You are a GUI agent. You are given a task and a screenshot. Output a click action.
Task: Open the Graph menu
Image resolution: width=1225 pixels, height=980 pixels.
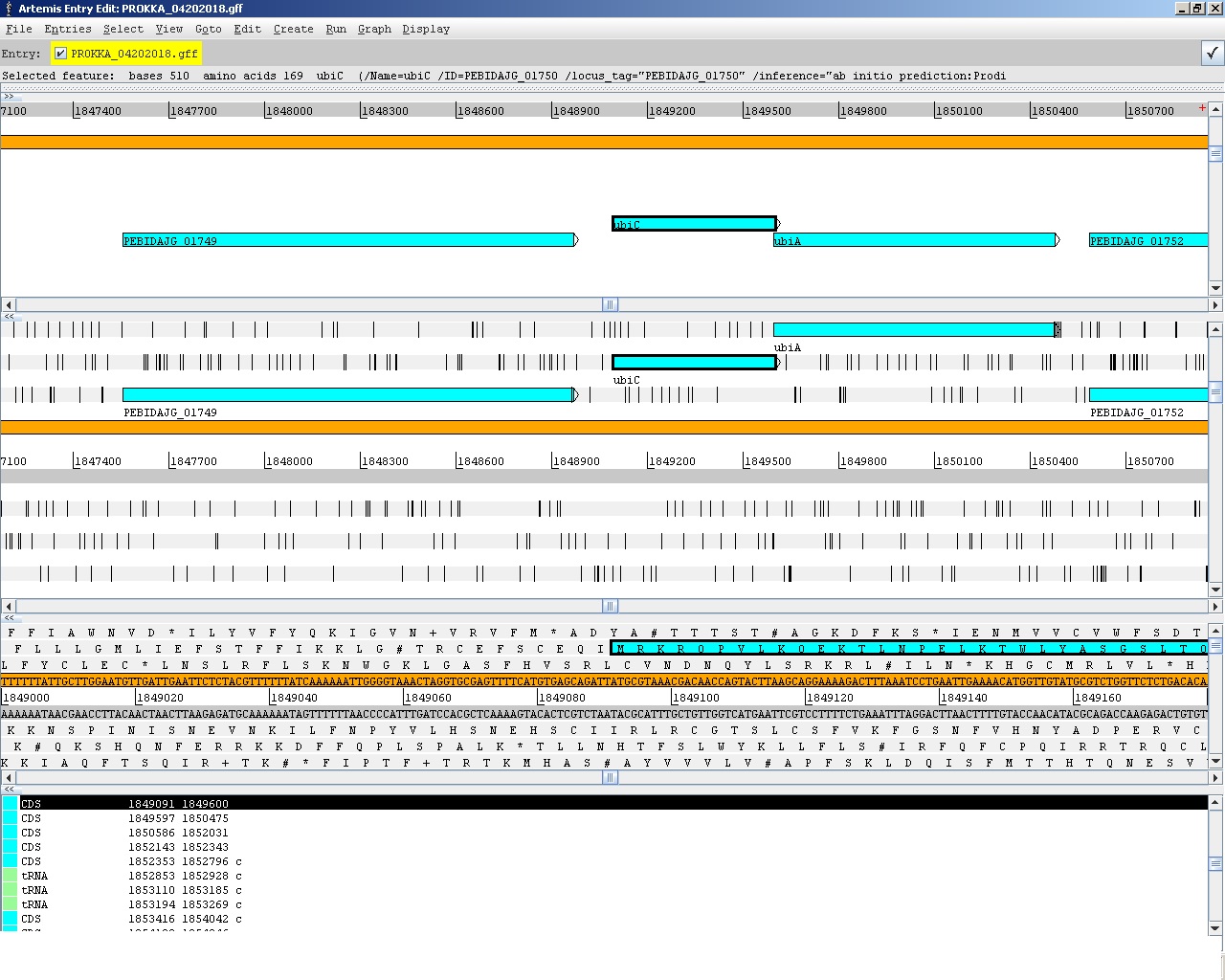pyautogui.click(x=373, y=29)
